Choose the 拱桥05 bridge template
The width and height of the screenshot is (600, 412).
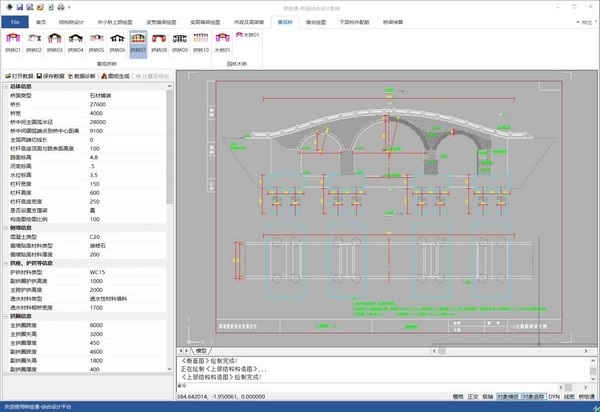click(96, 42)
